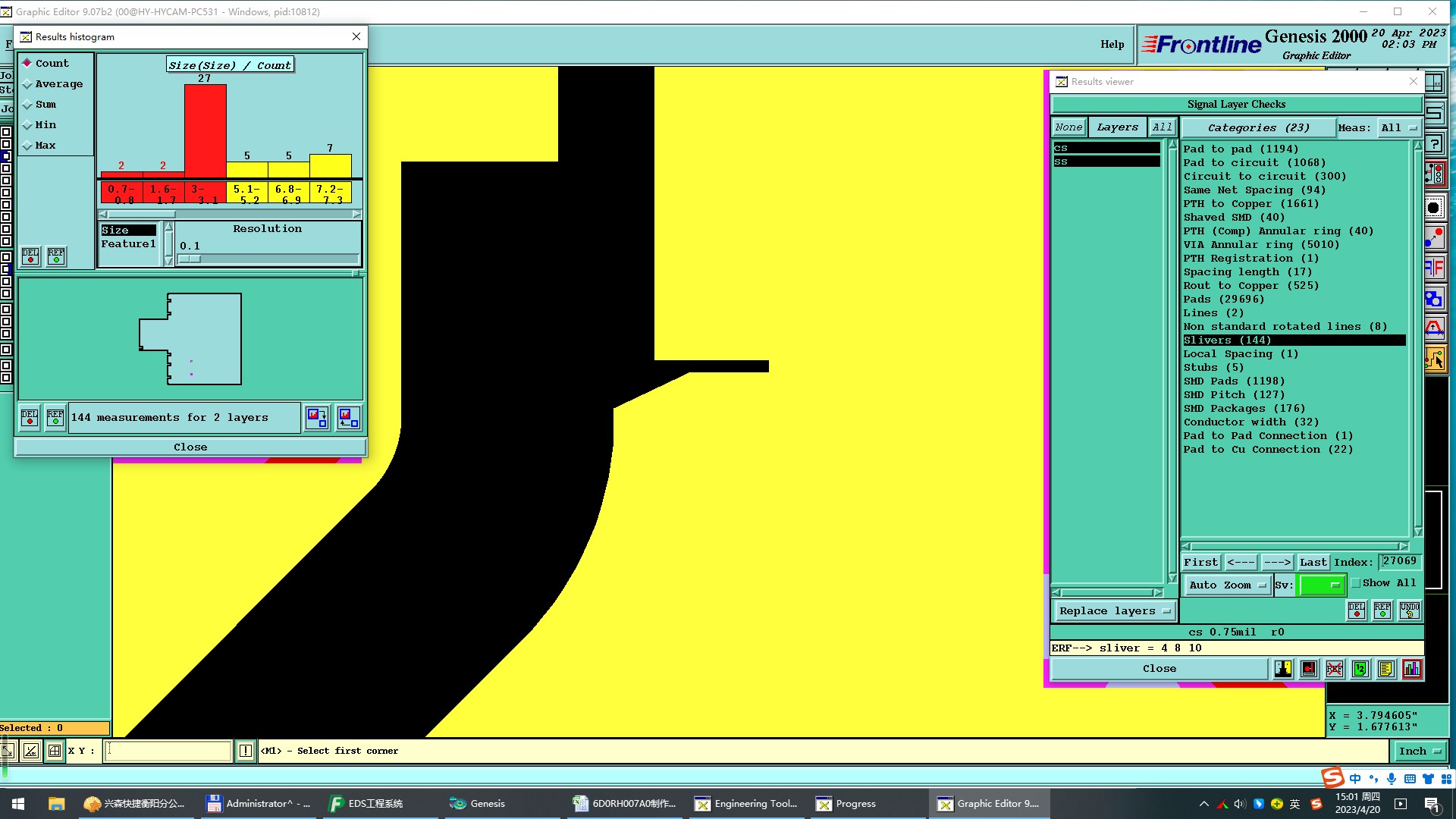The image size is (1456, 819).
Task: Open the Help menu
Action: tap(1112, 45)
